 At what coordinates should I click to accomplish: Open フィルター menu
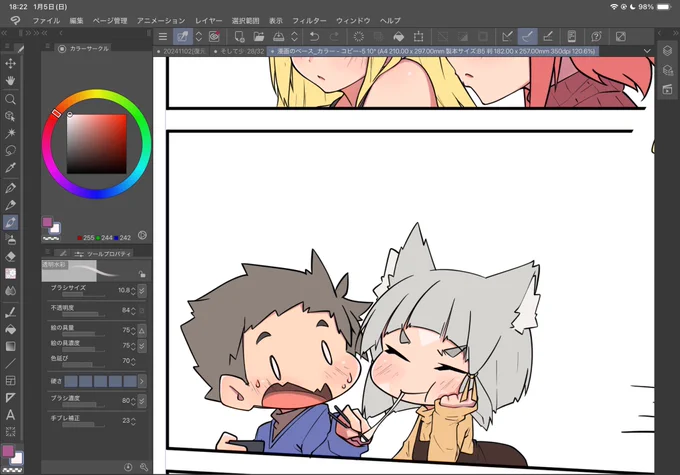point(309,20)
